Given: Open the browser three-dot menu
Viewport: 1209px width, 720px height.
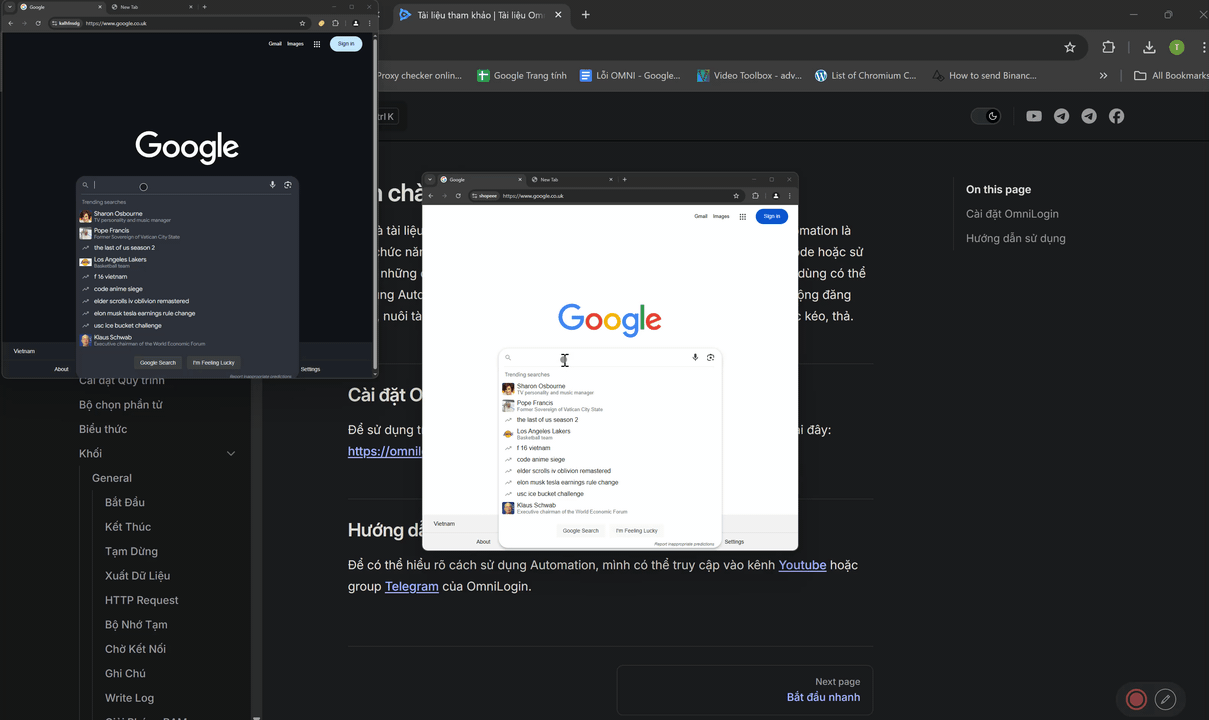Looking at the screenshot, I should (1204, 47).
